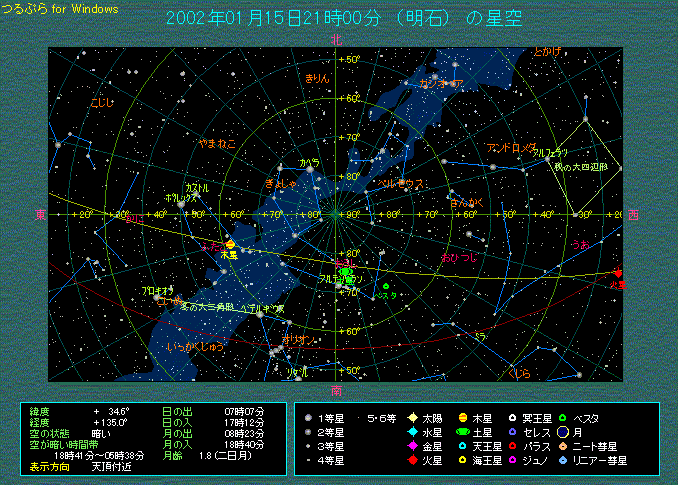This screenshot has width=678, height=485.
Task: Click the green Saturn icon near the zenith
Action: click(346, 271)
